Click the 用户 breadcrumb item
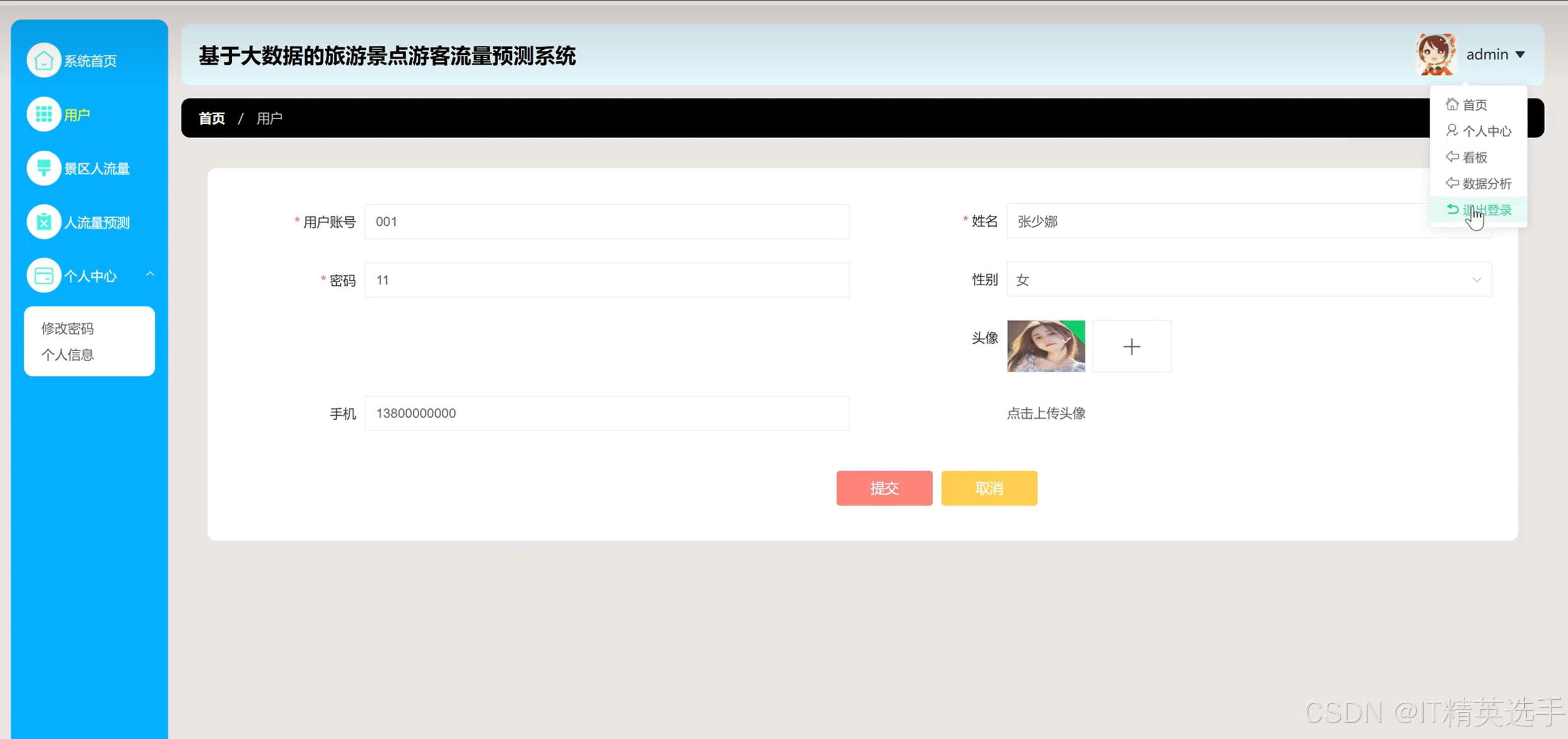 point(269,118)
